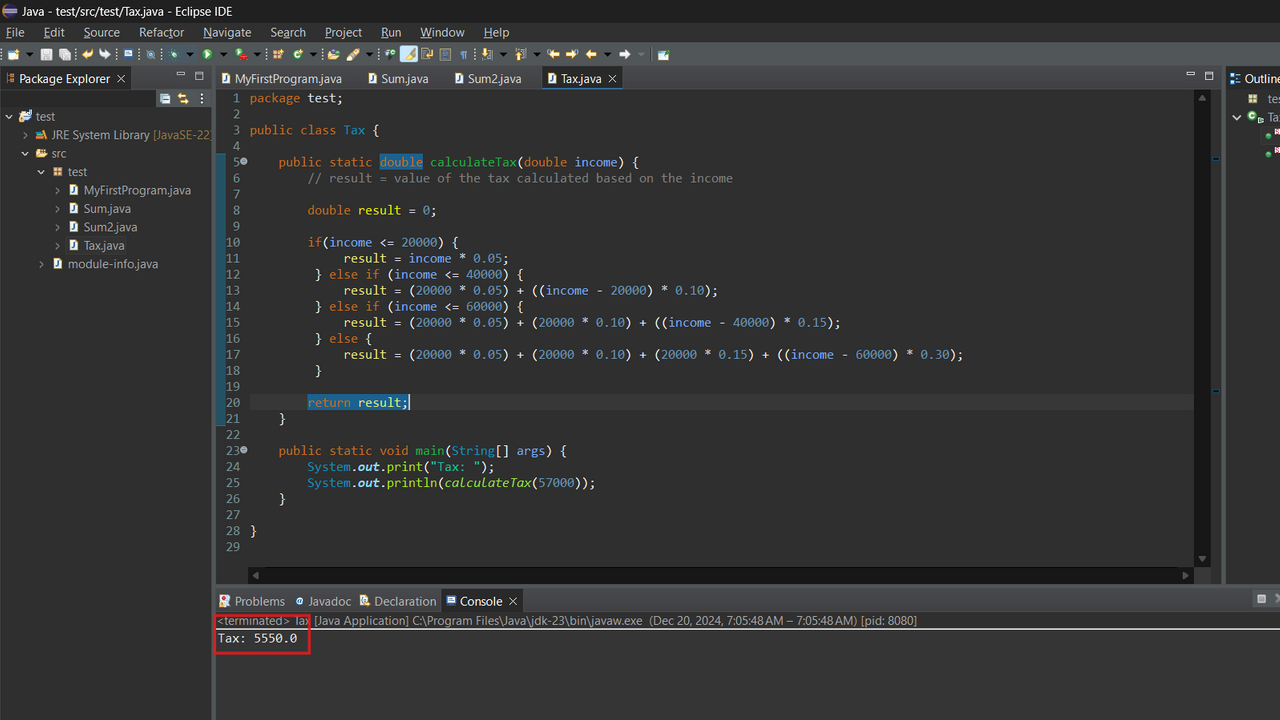Open dropdown arrow beside Run icon
The height and width of the screenshot is (720, 1280).
[223, 54]
